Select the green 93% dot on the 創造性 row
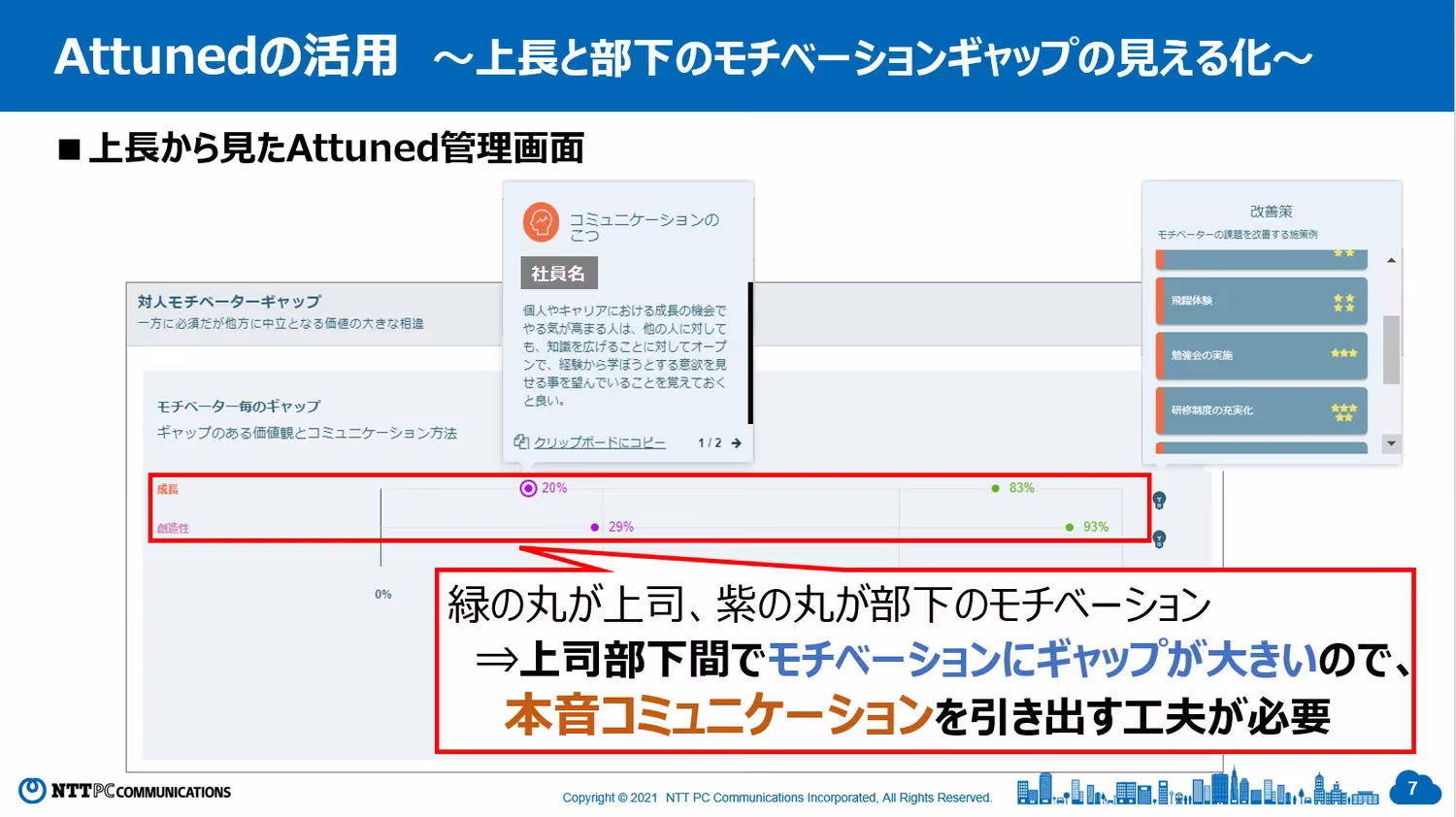 click(x=1069, y=527)
